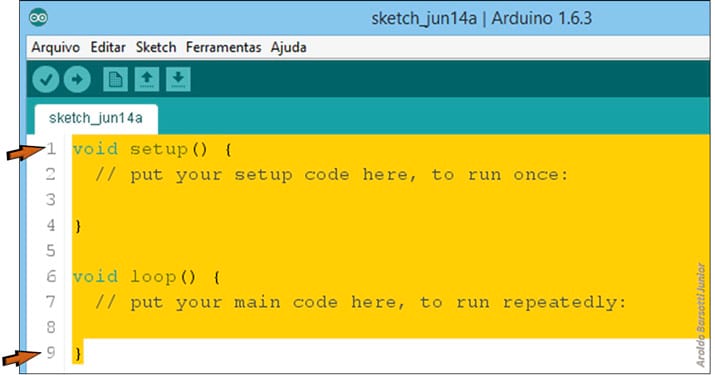Click the 'void loop() {' code line
The image size is (715, 375).
click(146, 277)
